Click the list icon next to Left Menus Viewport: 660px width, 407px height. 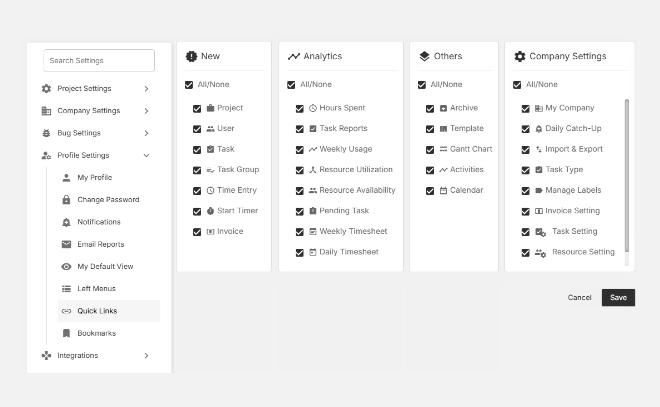pos(66,289)
